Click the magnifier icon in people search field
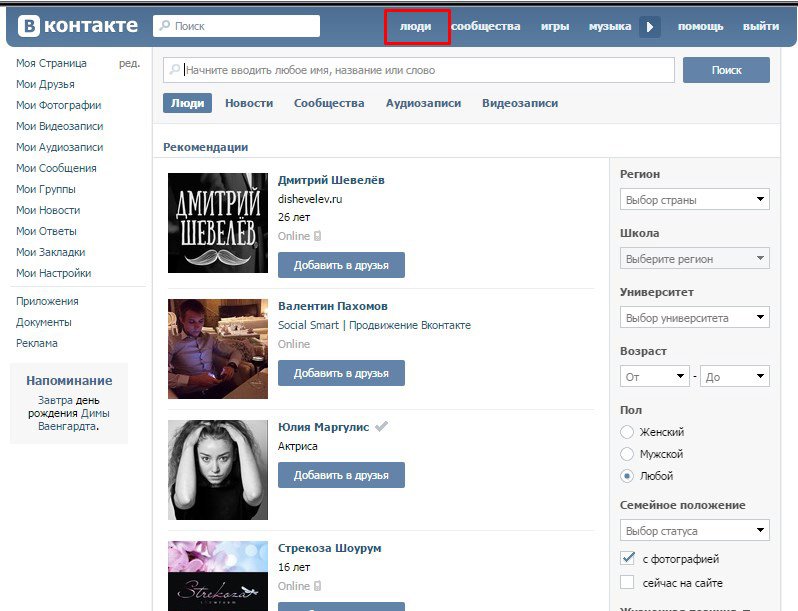This screenshot has height=611, width=798. coord(174,71)
